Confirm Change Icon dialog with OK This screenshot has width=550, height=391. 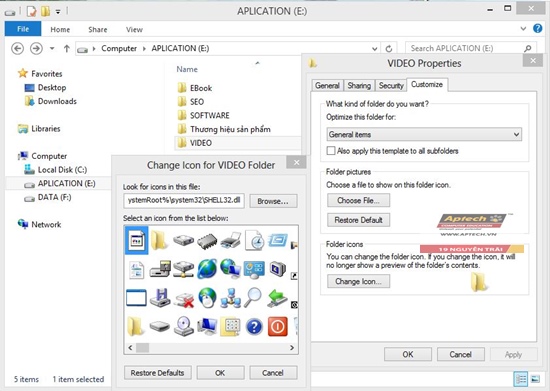tap(220, 373)
